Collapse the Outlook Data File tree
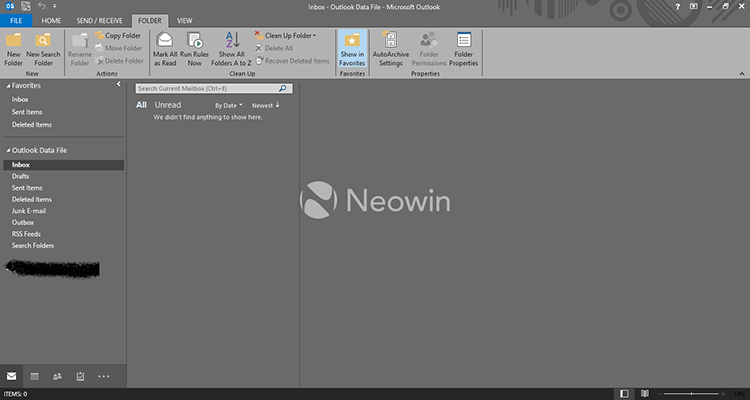 click(x=8, y=150)
